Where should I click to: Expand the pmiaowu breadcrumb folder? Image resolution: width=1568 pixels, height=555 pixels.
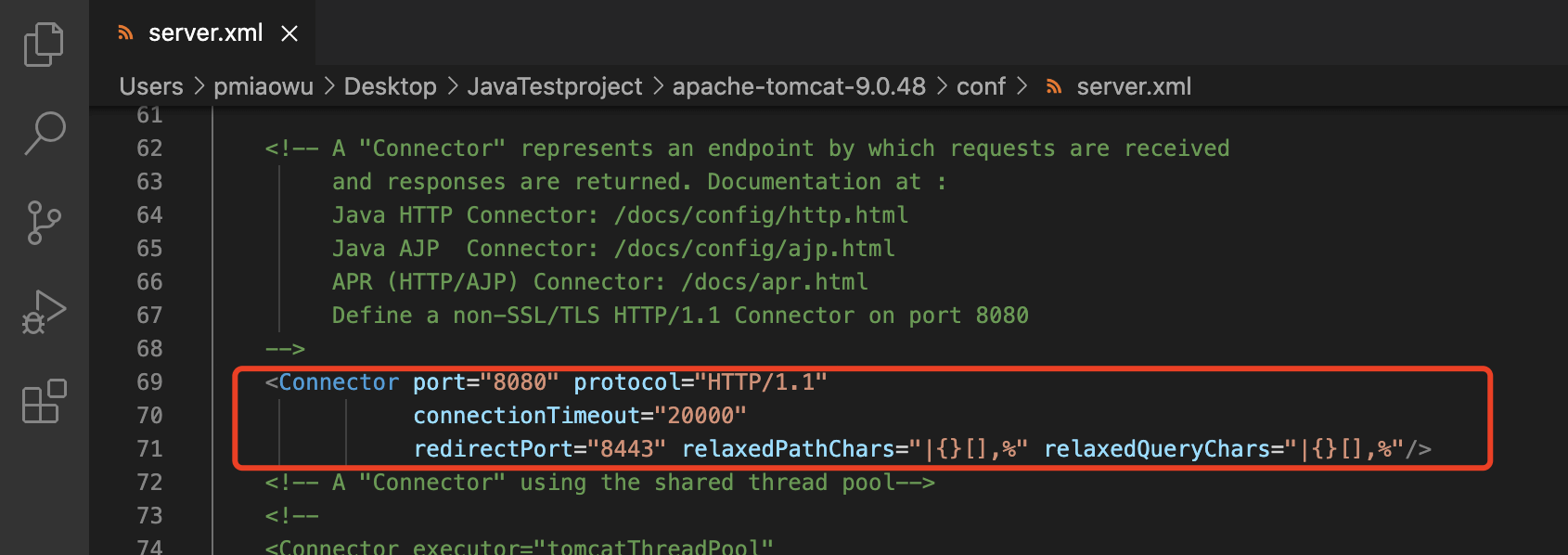[263, 86]
